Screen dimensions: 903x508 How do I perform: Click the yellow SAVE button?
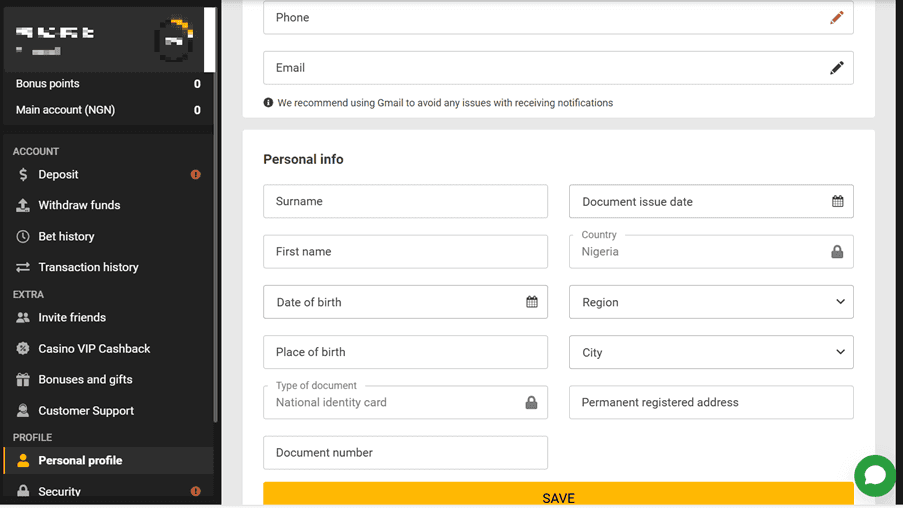558,494
